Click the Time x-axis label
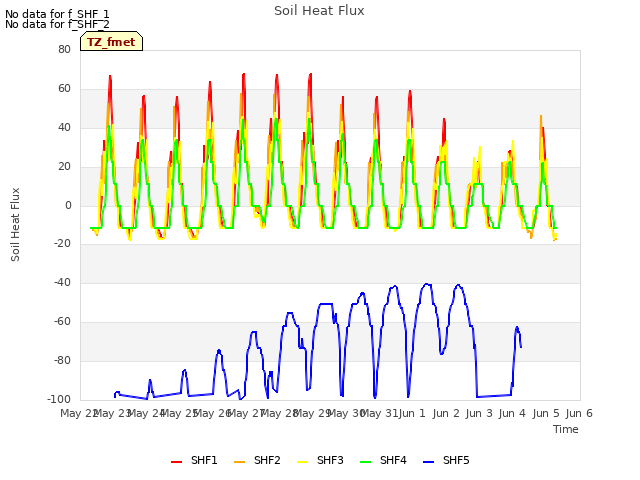Screen dimensions: 640x480 [566, 429]
